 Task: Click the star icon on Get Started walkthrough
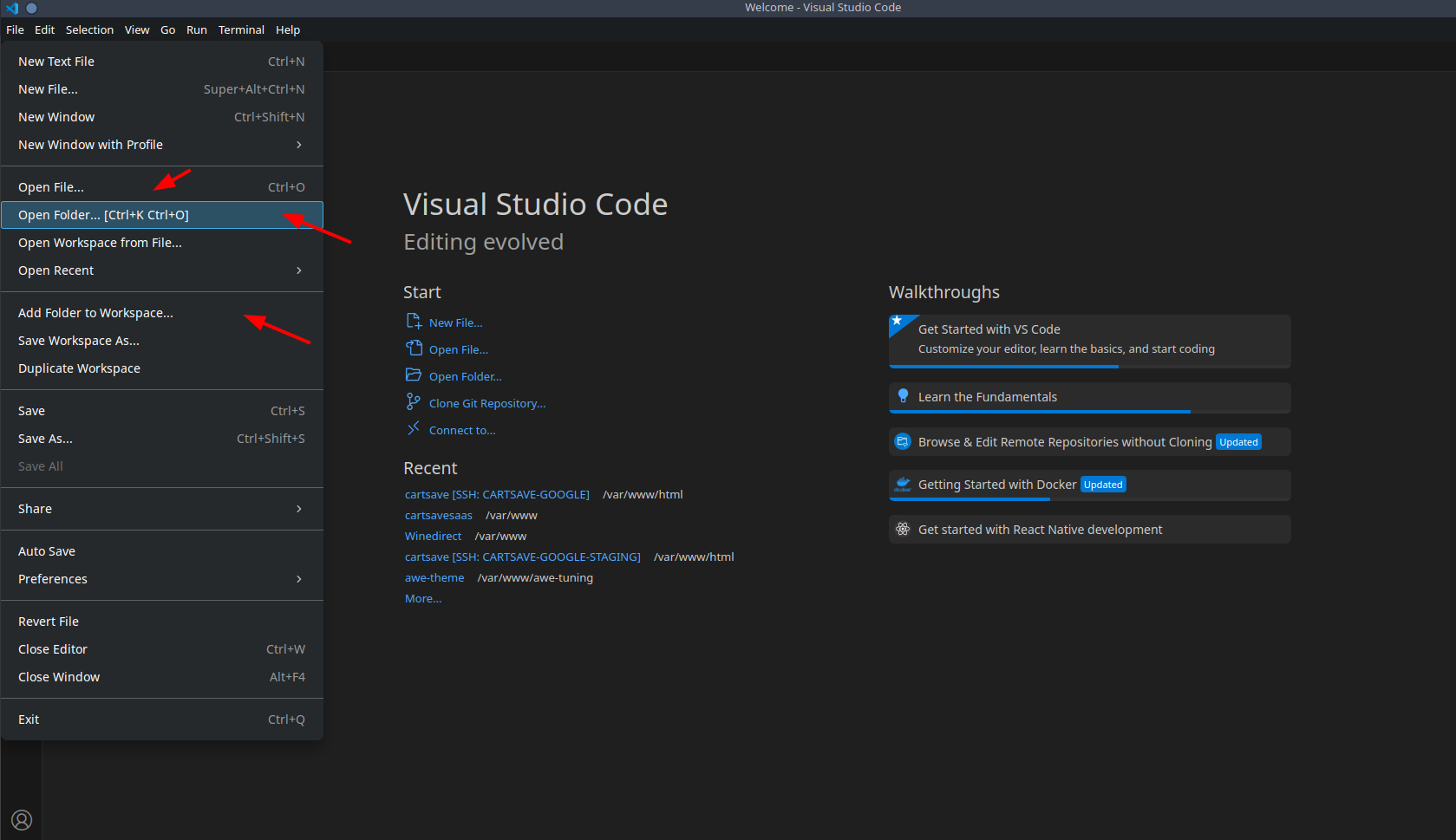[x=898, y=322]
